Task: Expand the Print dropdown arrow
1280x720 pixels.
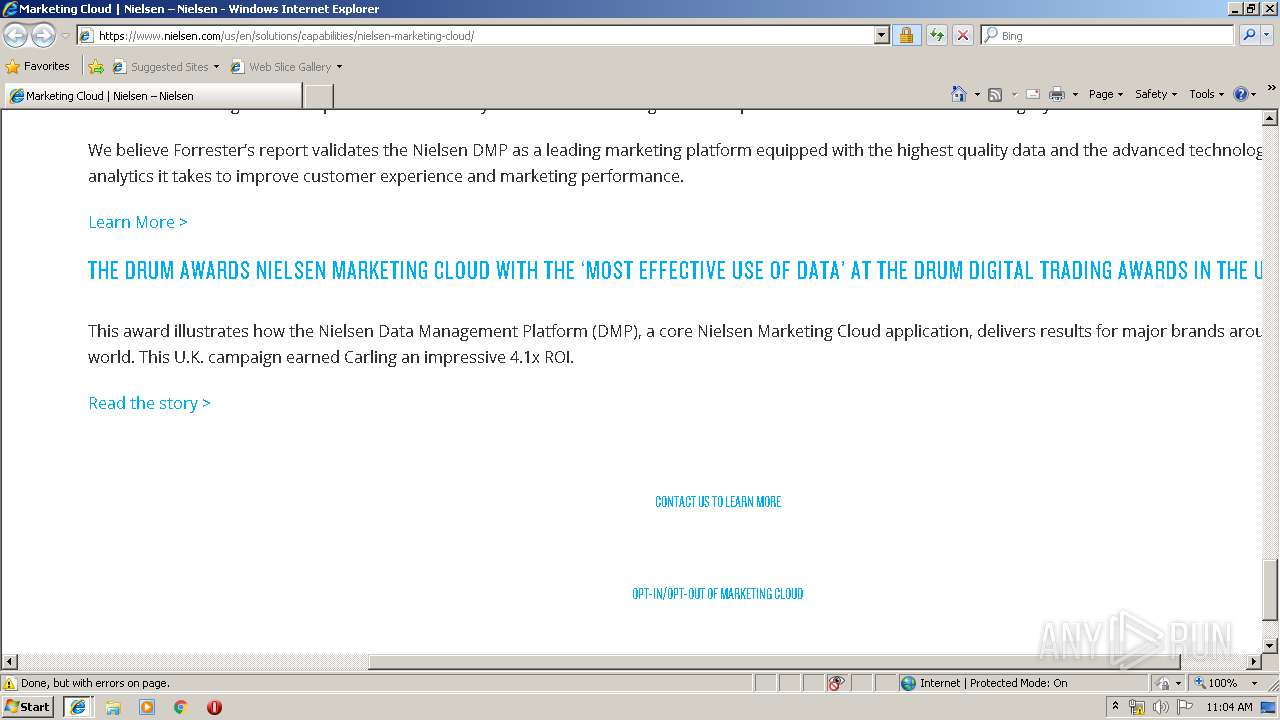Action: point(1075,94)
